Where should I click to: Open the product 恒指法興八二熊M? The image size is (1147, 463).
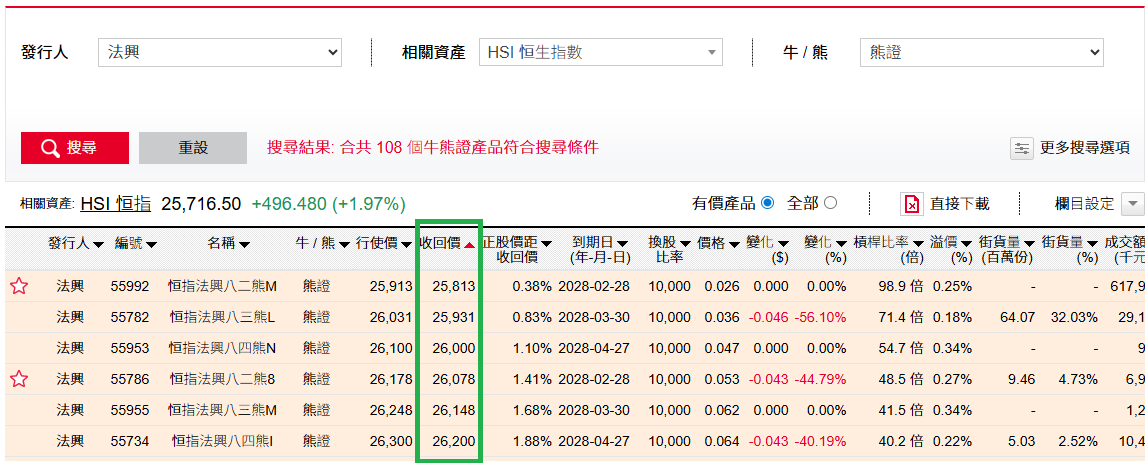(x=222, y=287)
